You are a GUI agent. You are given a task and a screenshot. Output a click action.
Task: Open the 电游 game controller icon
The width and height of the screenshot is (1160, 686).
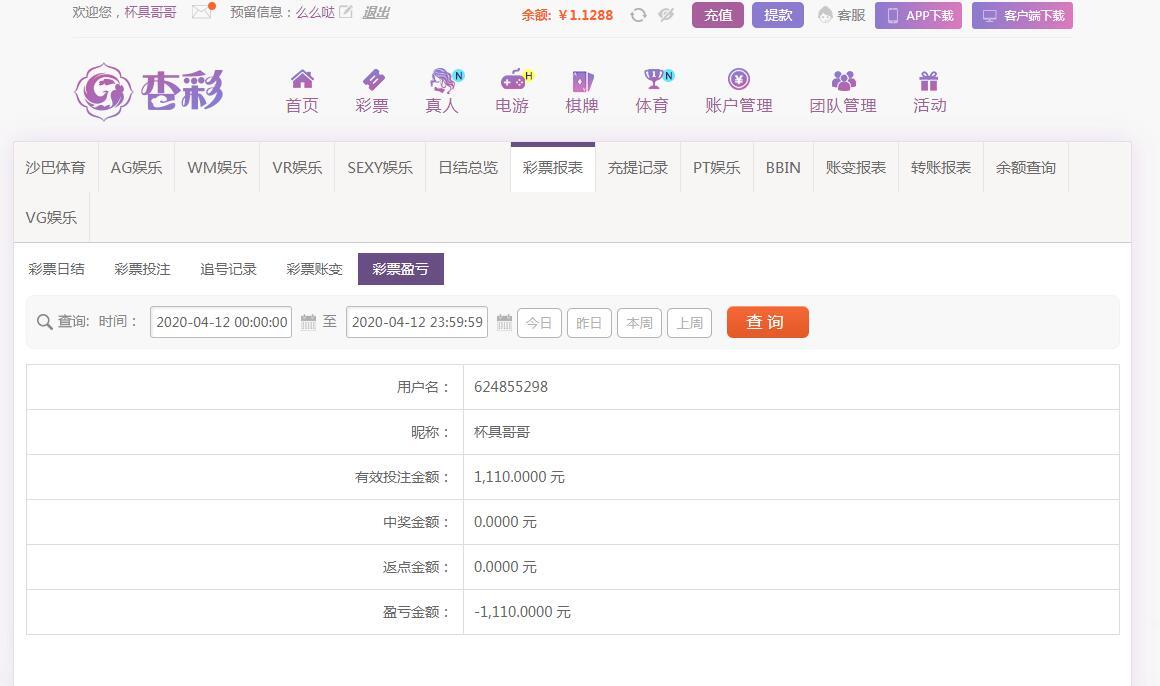[x=513, y=79]
